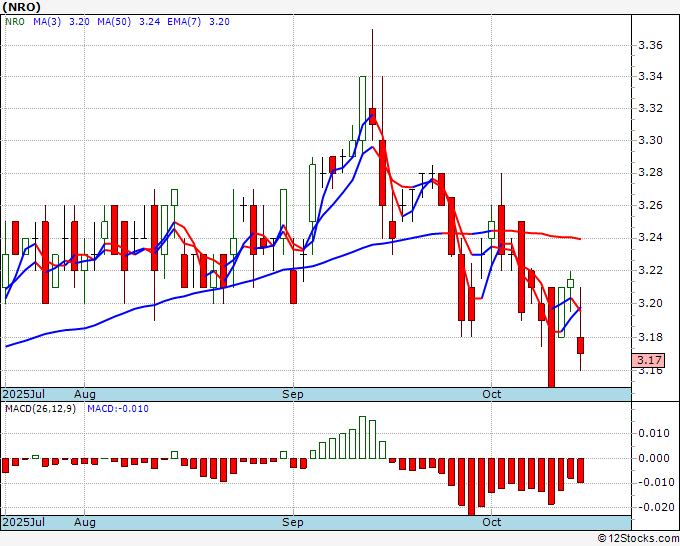Click Aug on the MACD date axis
This screenshot has height=546, width=680.
tap(85, 522)
